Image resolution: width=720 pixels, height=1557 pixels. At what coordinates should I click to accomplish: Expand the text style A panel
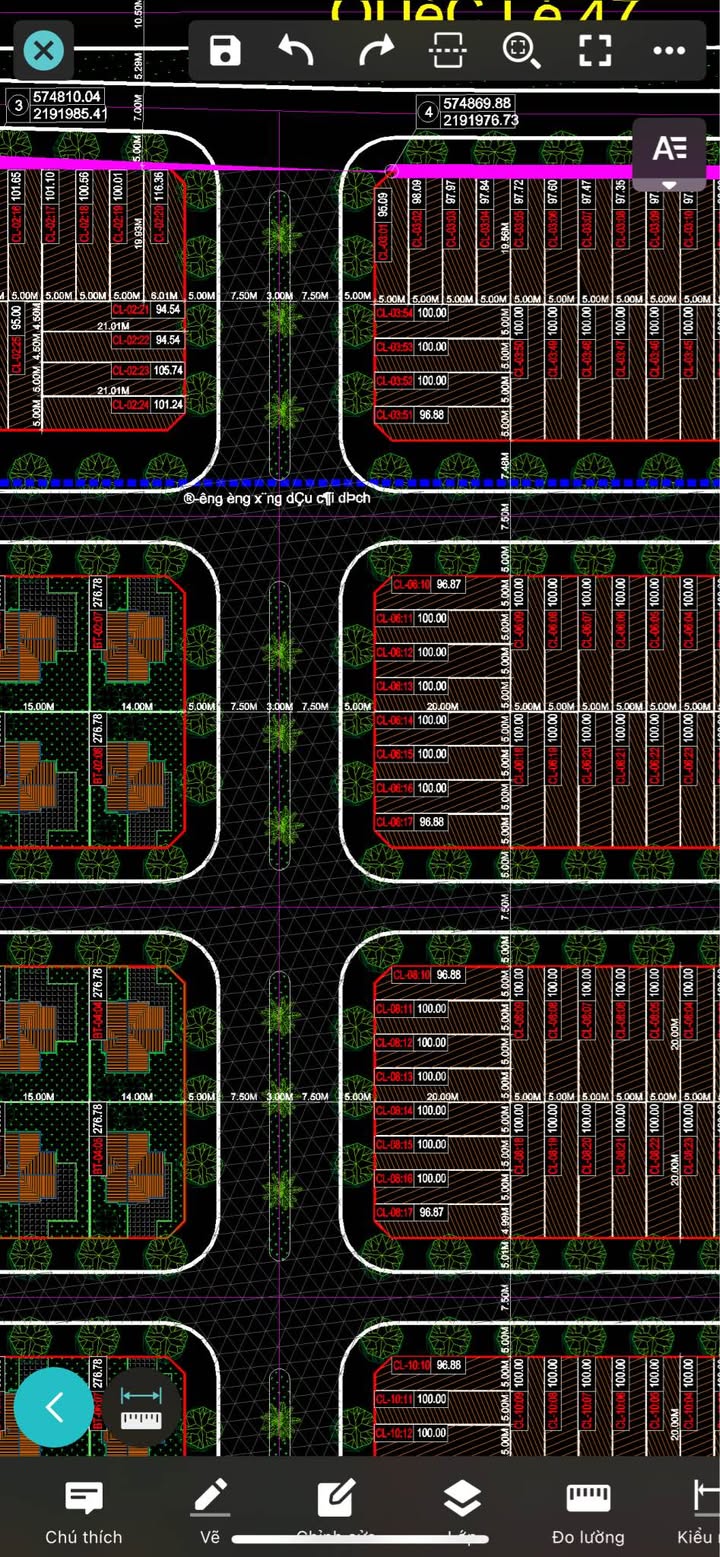(669, 153)
